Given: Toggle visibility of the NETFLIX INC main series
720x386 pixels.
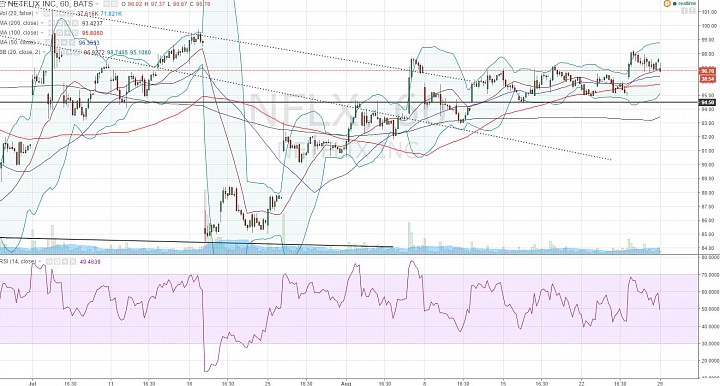Looking at the screenshot, I should pos(106,4).
